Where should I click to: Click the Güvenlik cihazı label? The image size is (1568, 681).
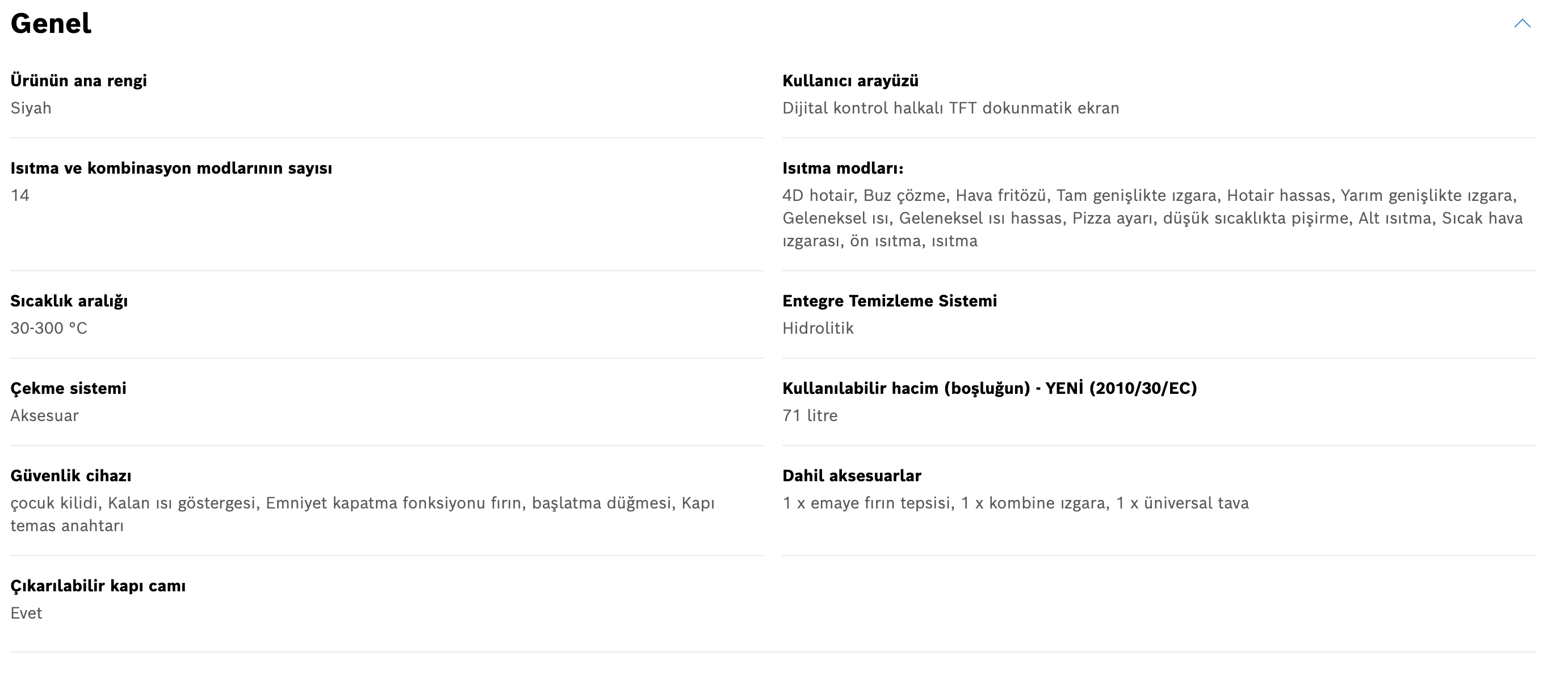tap(70, 476)
